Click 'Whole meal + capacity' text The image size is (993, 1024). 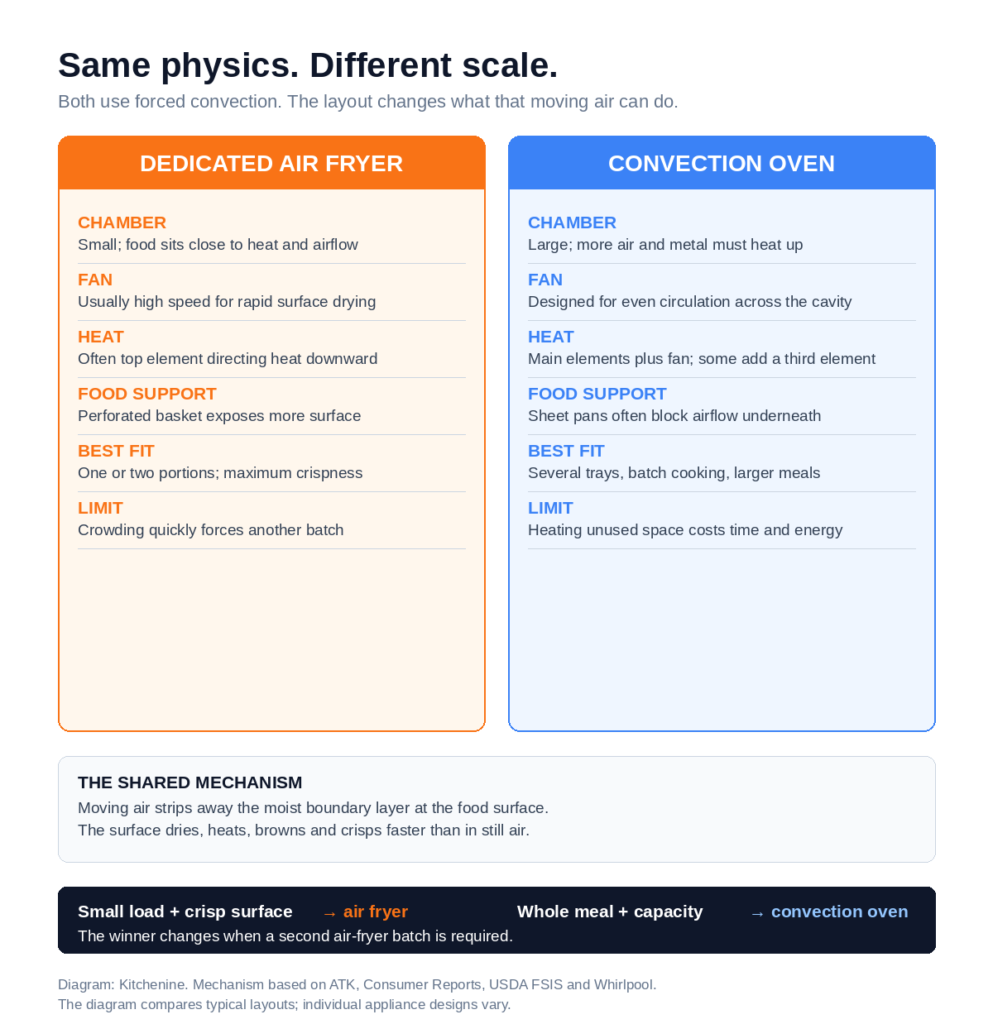coord(610,912)
